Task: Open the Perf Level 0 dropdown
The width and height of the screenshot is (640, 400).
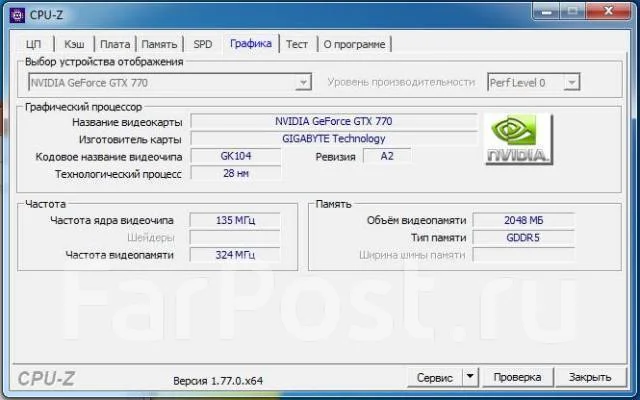Action: pyautogui.click(x=572, y=82)
